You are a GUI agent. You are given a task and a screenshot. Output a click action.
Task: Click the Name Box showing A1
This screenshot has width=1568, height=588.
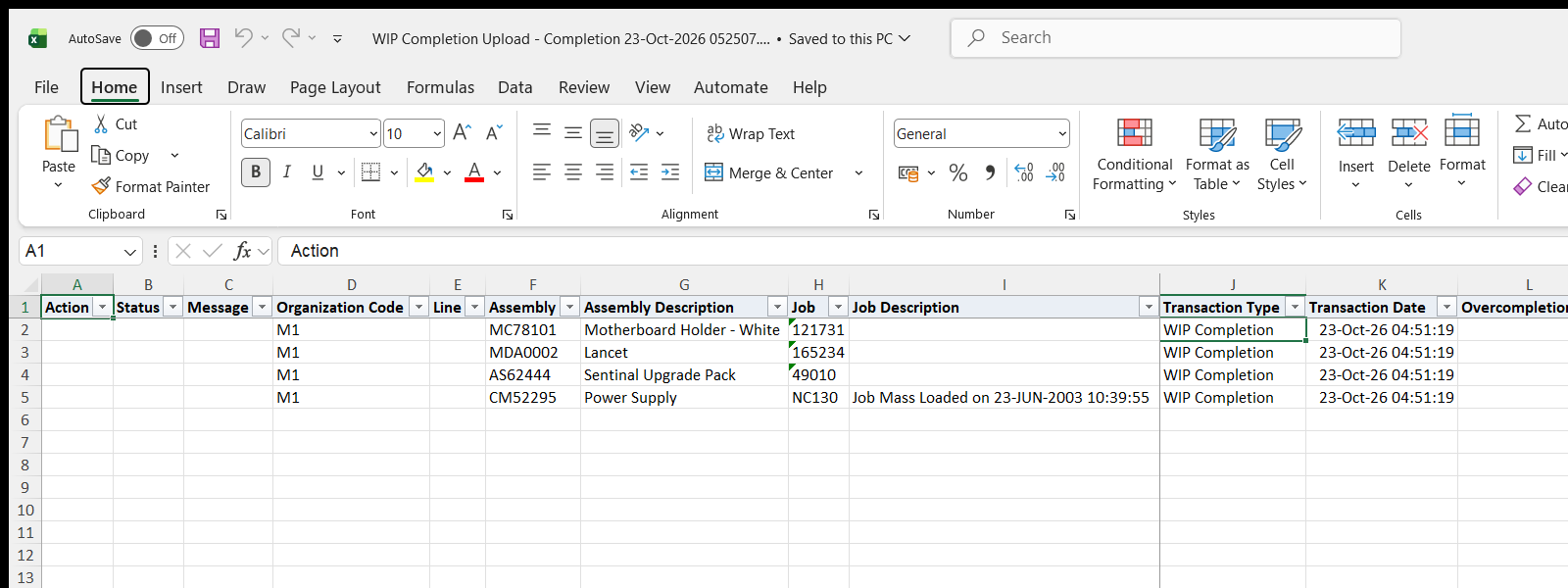80,251
